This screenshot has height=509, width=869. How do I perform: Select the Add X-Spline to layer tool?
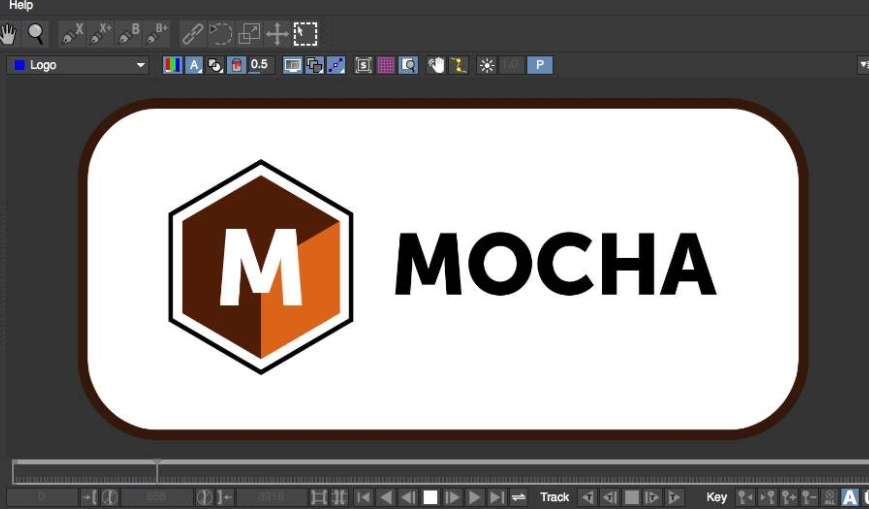tap(100, 34)
